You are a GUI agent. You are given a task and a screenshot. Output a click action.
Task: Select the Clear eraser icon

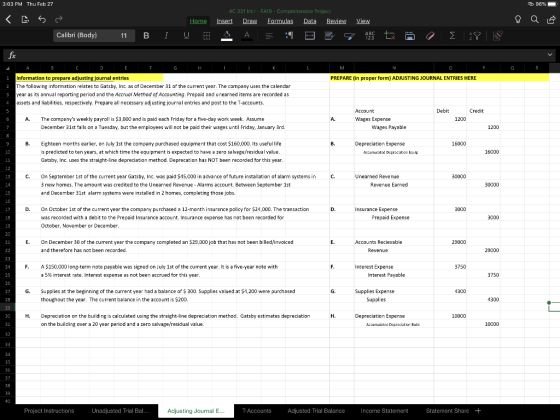click(430, 35)
